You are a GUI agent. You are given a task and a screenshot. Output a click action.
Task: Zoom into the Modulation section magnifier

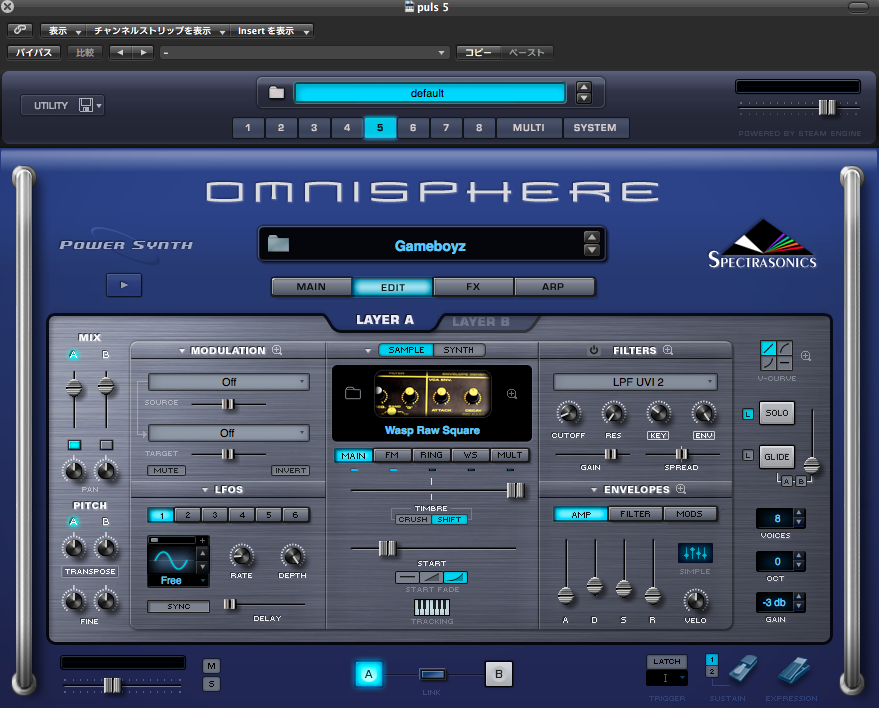pos(277,350)
